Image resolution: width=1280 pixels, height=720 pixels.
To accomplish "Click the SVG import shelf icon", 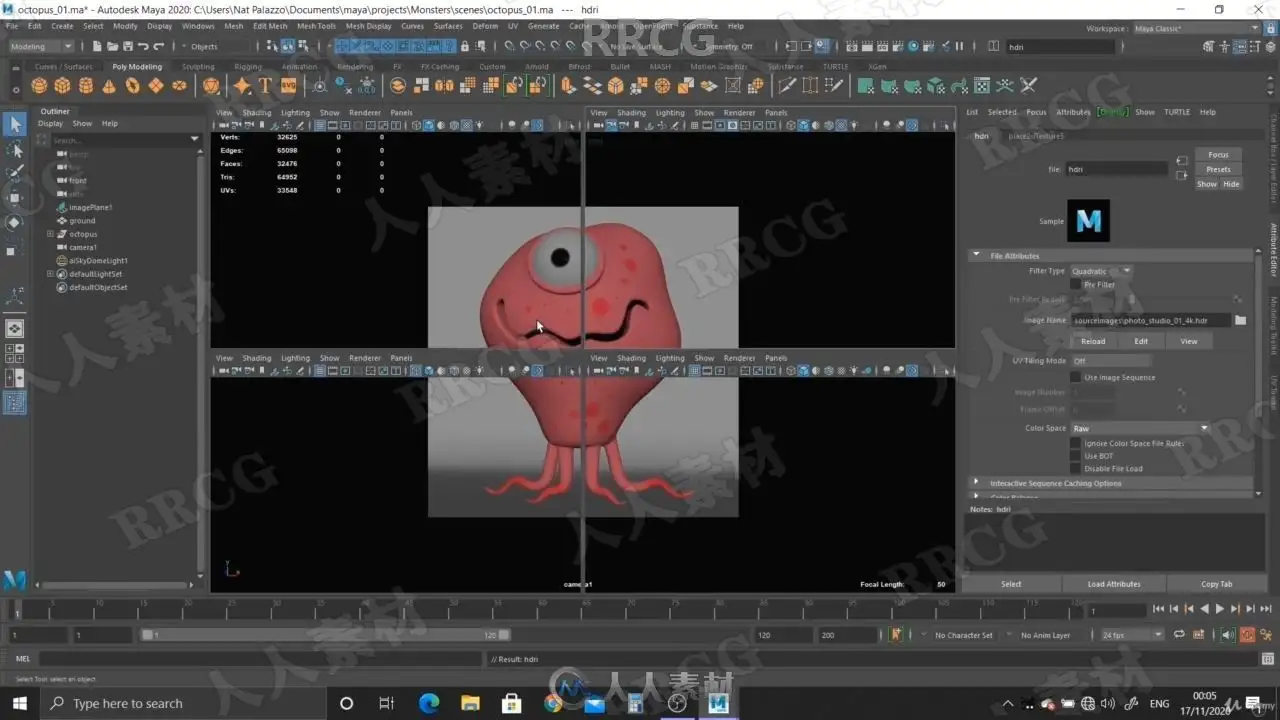I will pyautogui.click(x=290, y=86).
